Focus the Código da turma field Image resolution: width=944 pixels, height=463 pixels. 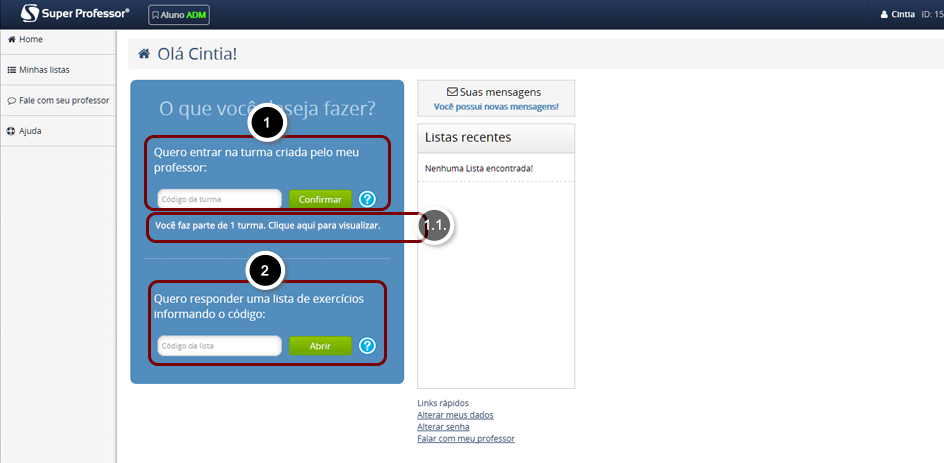click(219, 199)
